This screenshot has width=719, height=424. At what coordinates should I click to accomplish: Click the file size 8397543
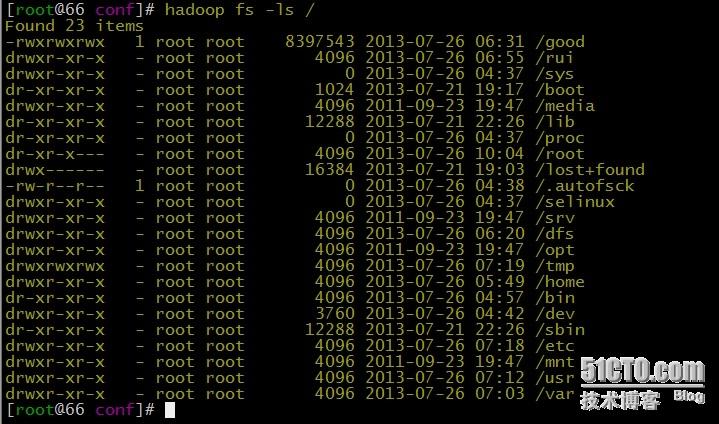click(320, 42)
